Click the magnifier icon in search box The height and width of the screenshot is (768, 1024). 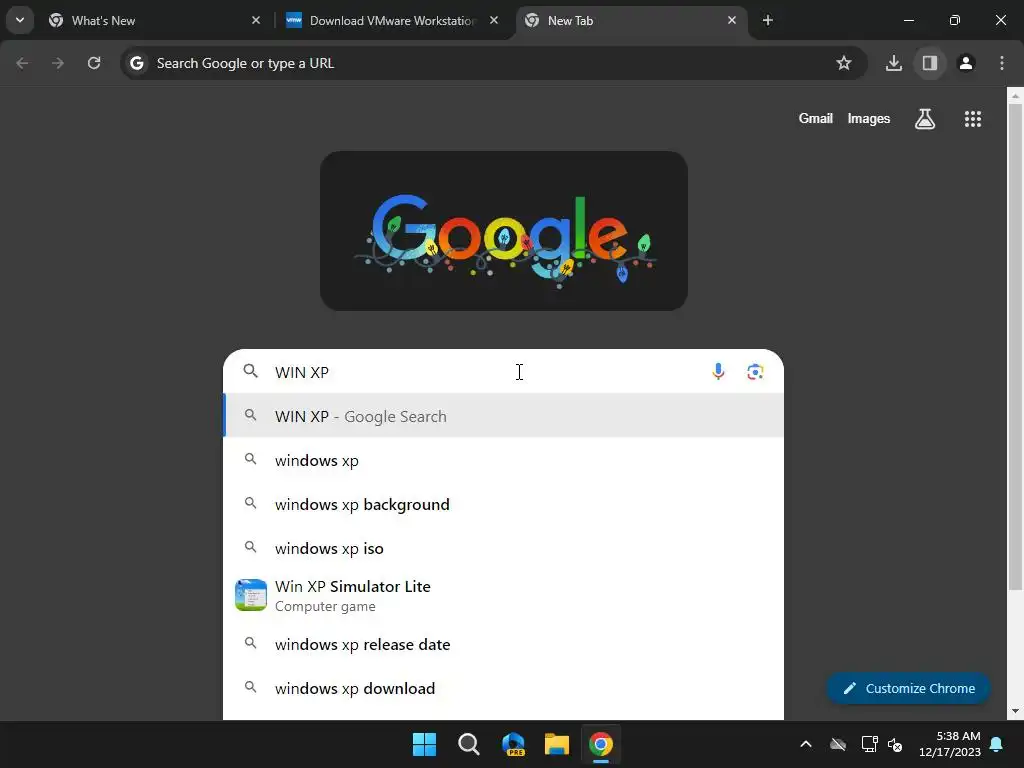coord(250,372)
